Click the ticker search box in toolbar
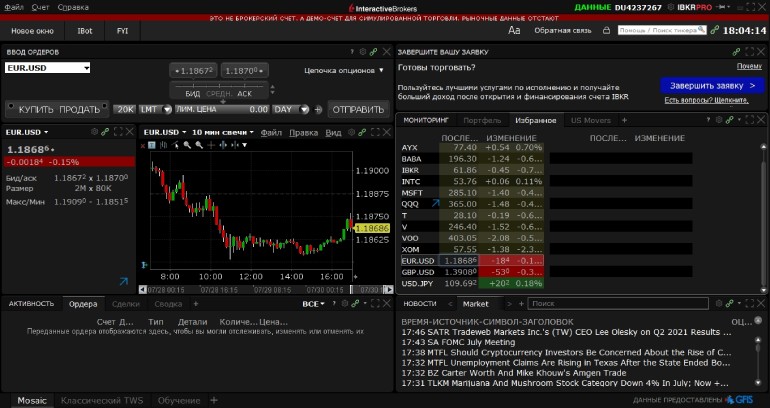Screen dimensions: 770x408 (x=662, y=30)
